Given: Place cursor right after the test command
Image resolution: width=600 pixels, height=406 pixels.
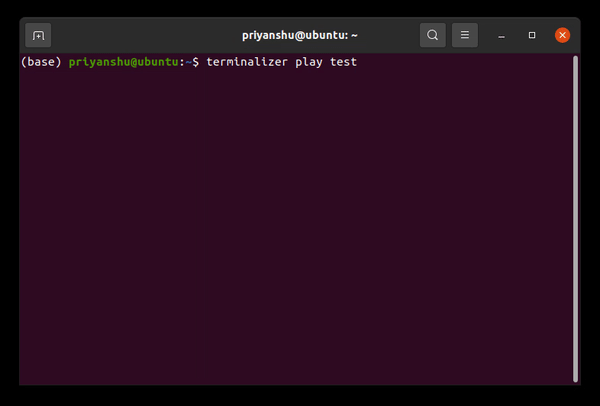Looking at the screenshot, I should coord(361,62).
